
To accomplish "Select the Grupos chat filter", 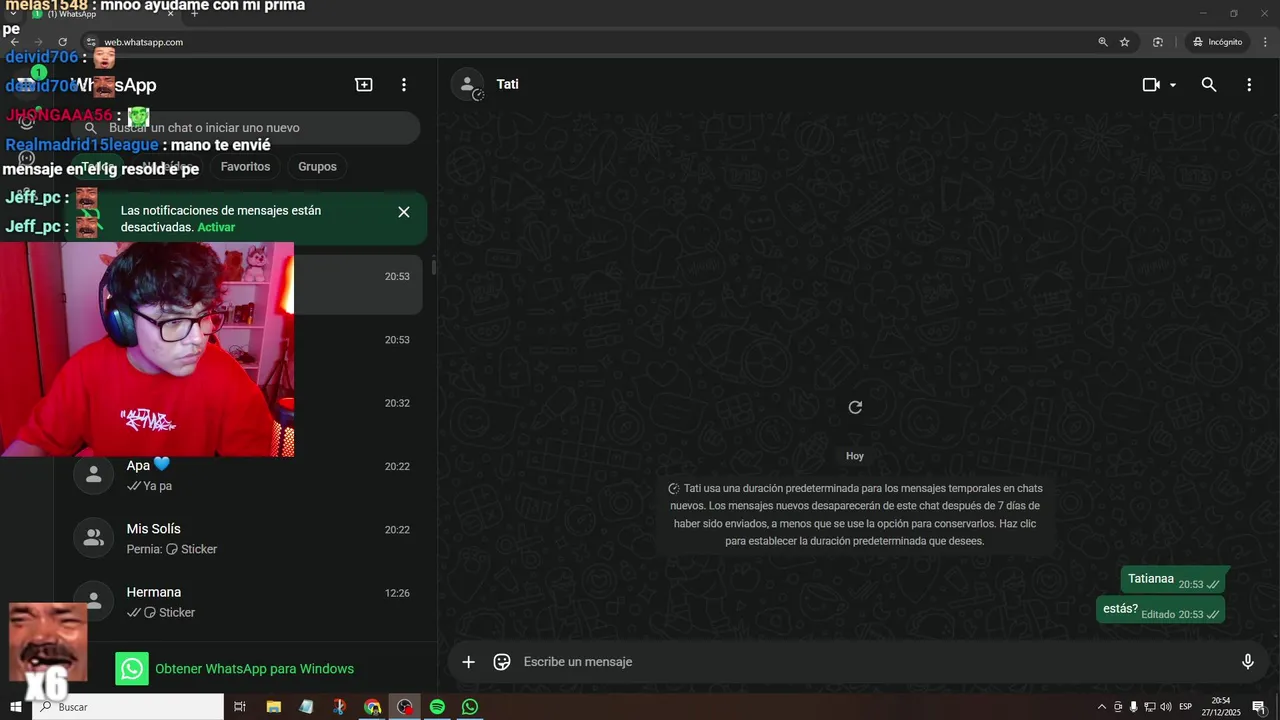I will 317,167.
